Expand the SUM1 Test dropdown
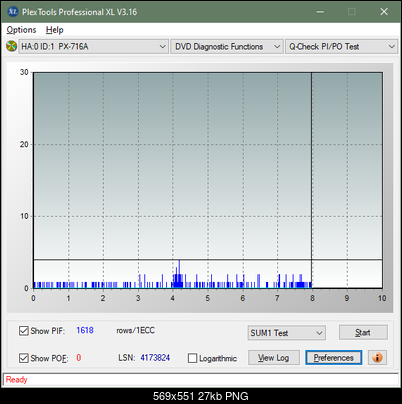 pos(287,333)
